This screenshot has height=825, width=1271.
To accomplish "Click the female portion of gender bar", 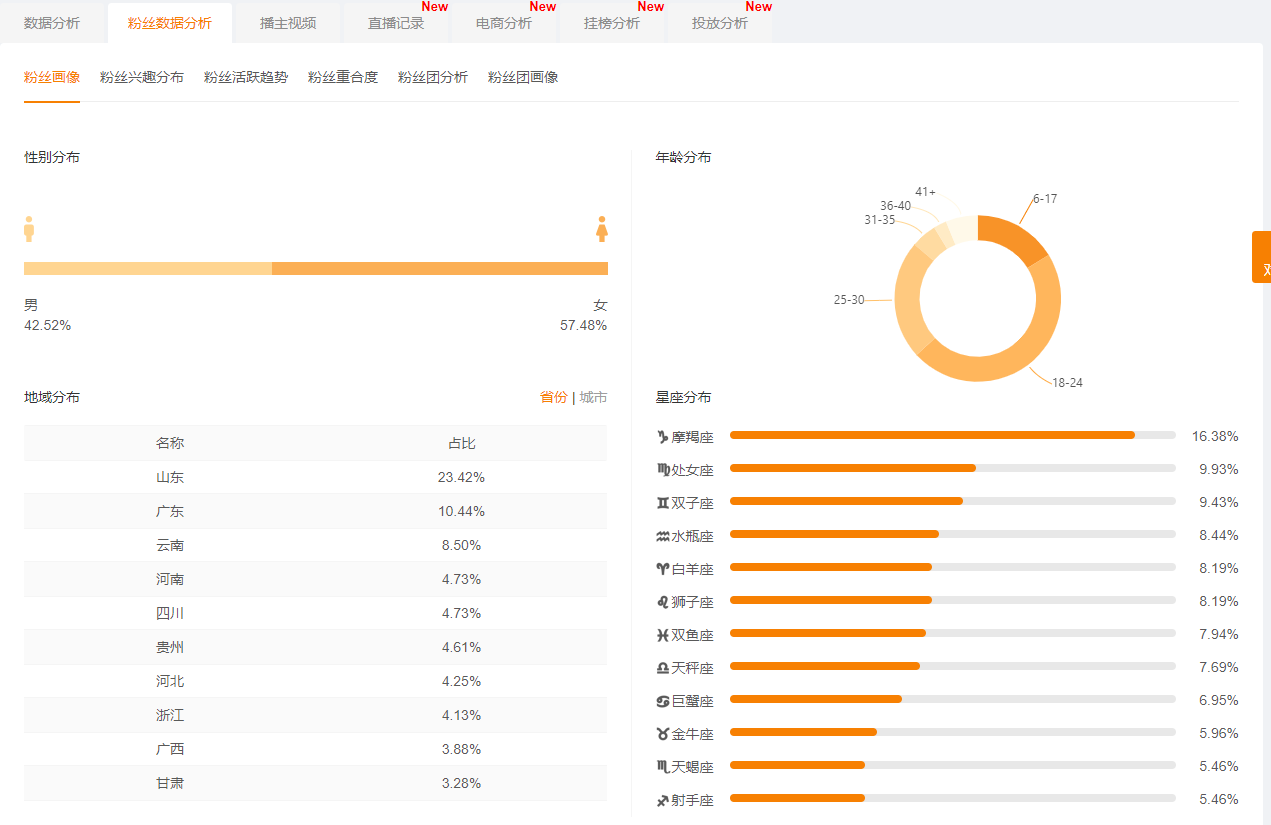I will point(440,268).
